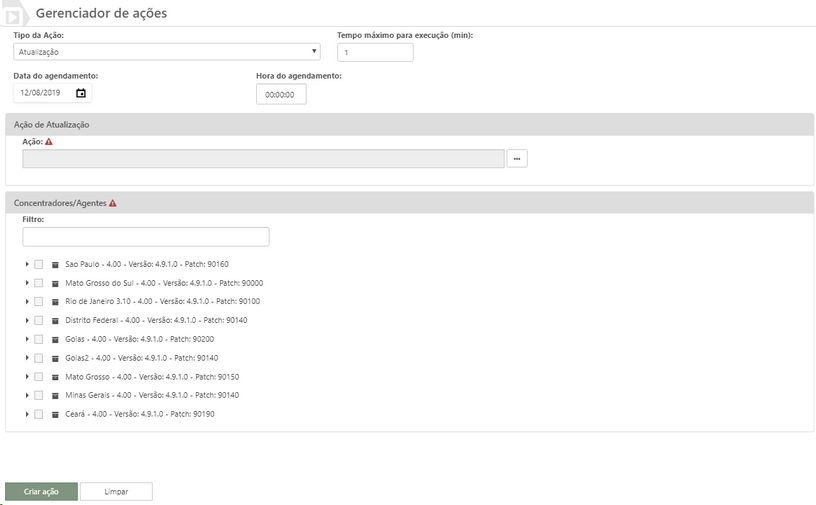This screenshot has width=816, height=505.
Task: Expand the Sao Paulo tree node
Action: point(27,264)
